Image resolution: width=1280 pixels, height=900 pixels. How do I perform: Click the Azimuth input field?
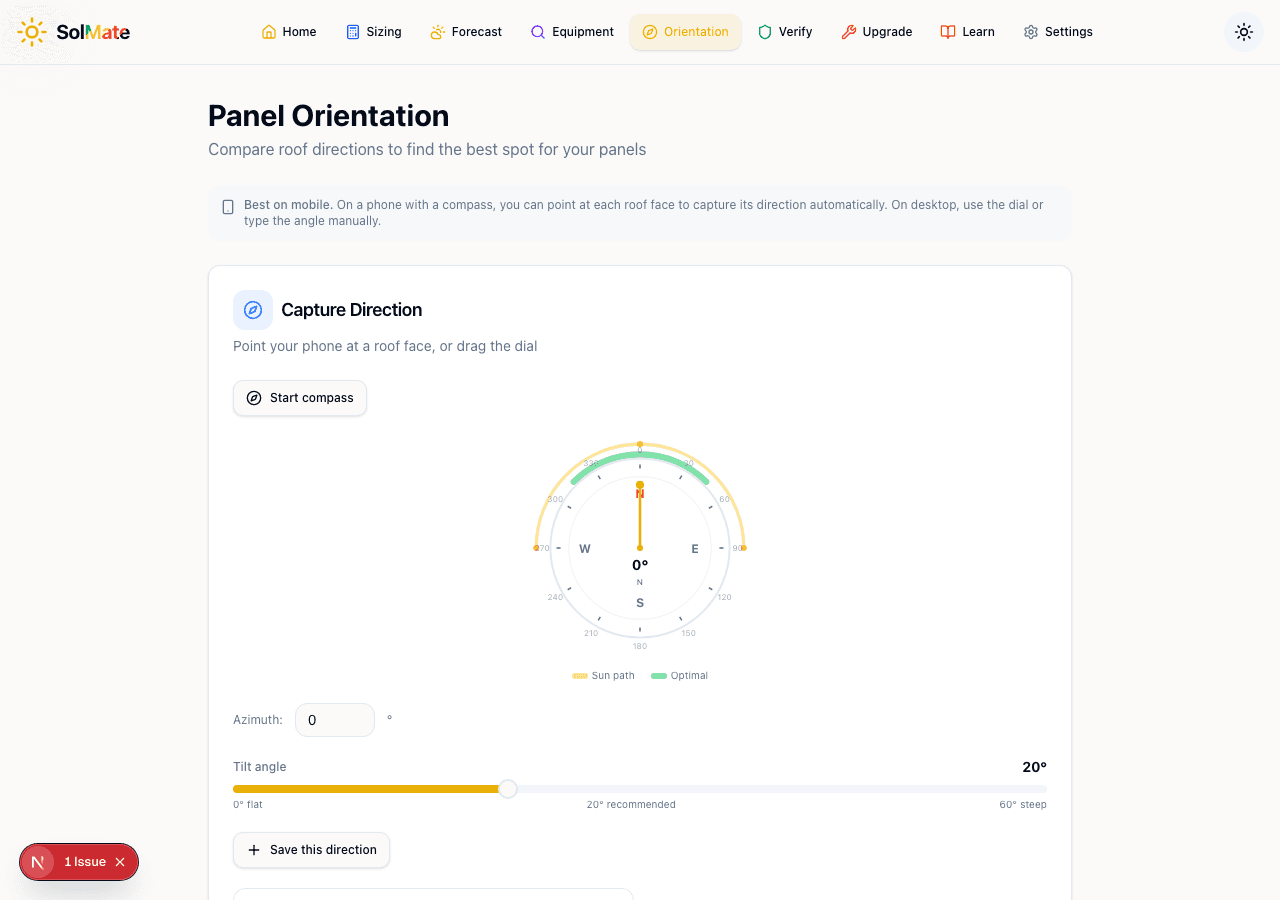tap(334, 719)
